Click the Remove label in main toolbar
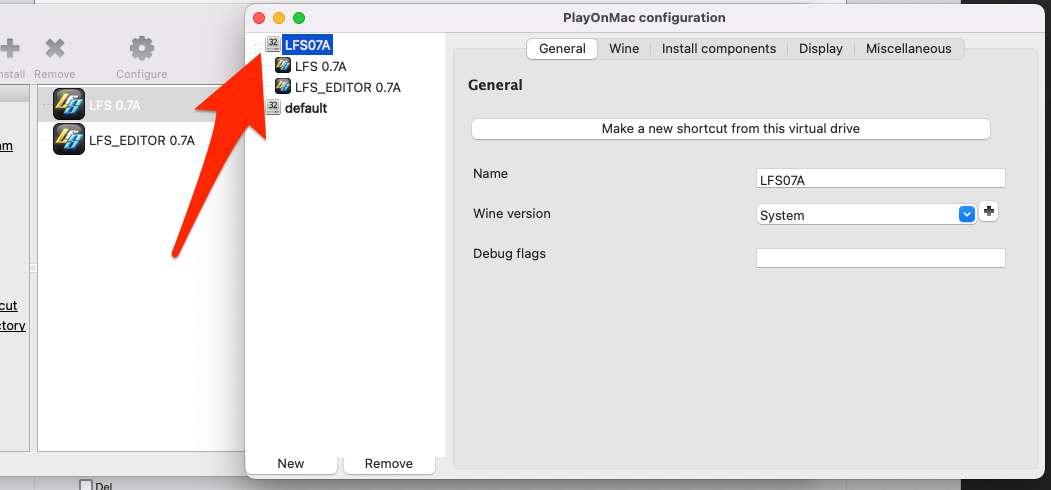The height and width of the screenshot is (490, 1051). (x=54, y=74)
